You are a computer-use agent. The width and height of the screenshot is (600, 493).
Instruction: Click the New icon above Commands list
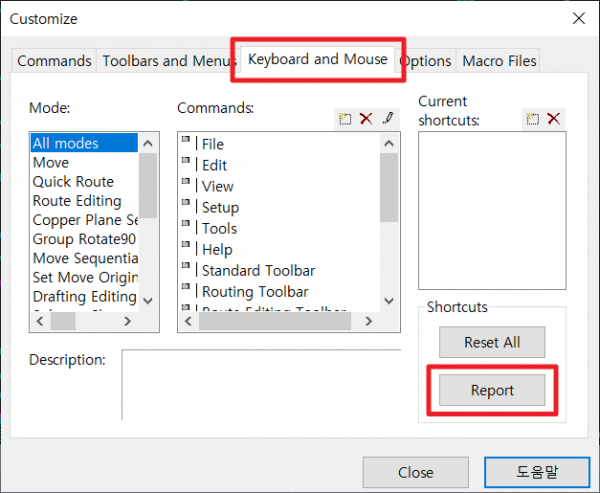coord(345,119)
